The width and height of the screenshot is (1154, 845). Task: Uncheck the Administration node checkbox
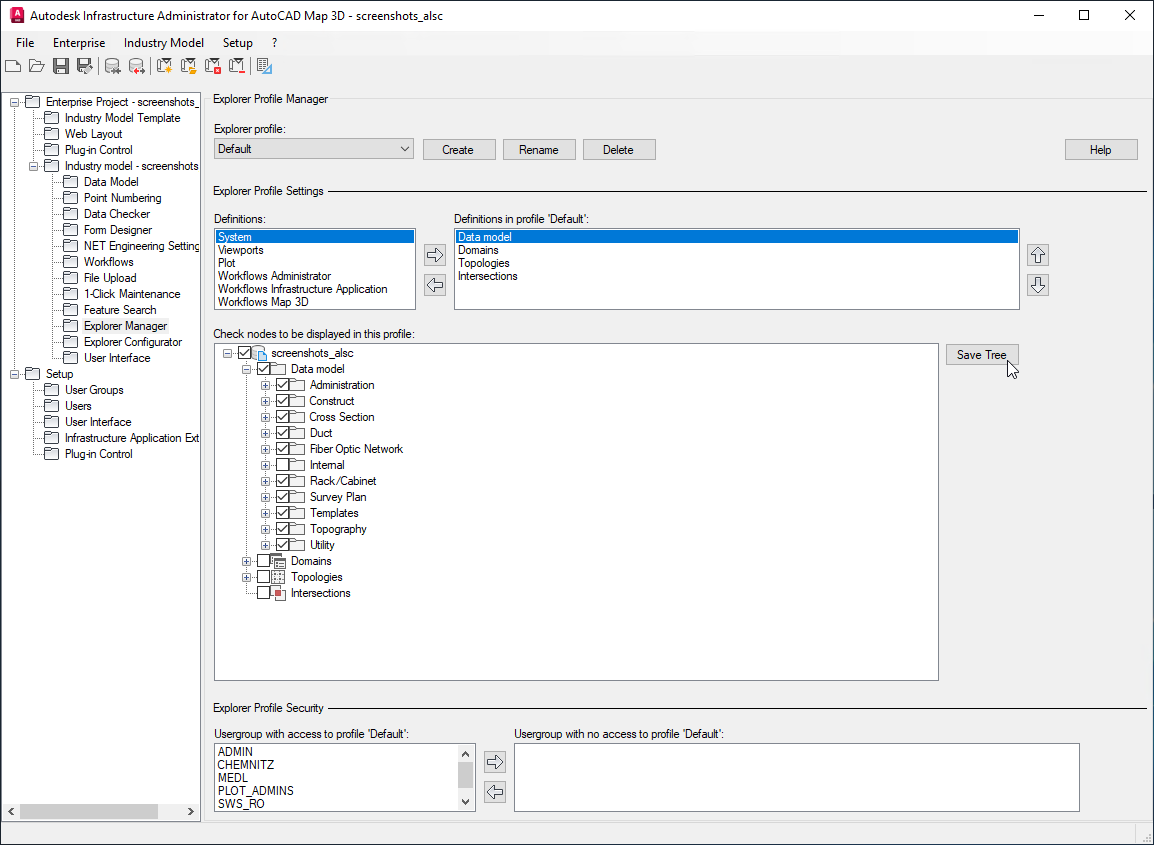(x=283, y=385)
